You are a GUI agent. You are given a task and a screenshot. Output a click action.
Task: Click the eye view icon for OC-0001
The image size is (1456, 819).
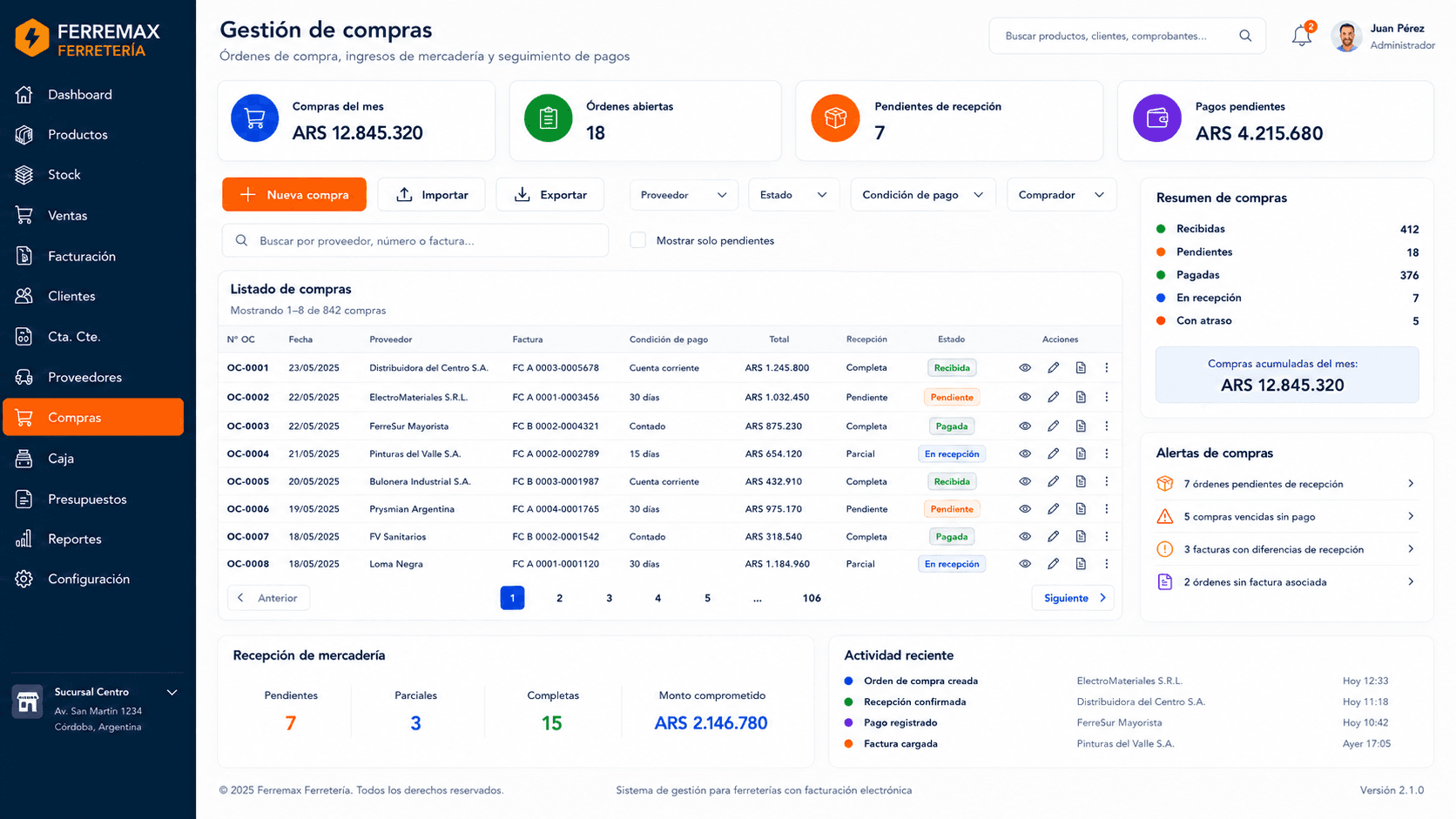tap(1025, 368)
